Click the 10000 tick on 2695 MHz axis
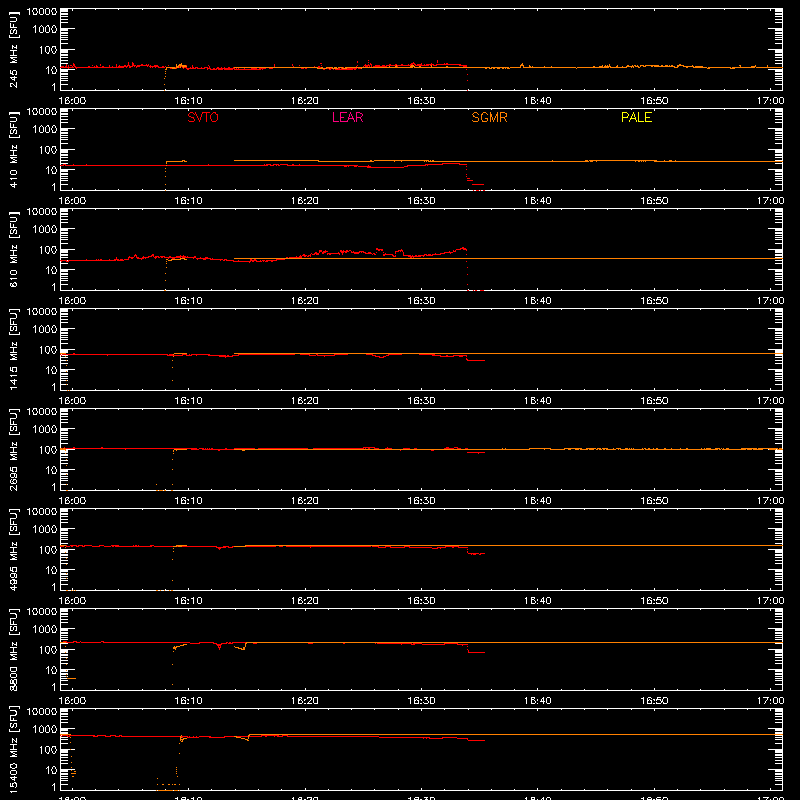This screenshot has height=800, width=800. (x=42, y=412)
